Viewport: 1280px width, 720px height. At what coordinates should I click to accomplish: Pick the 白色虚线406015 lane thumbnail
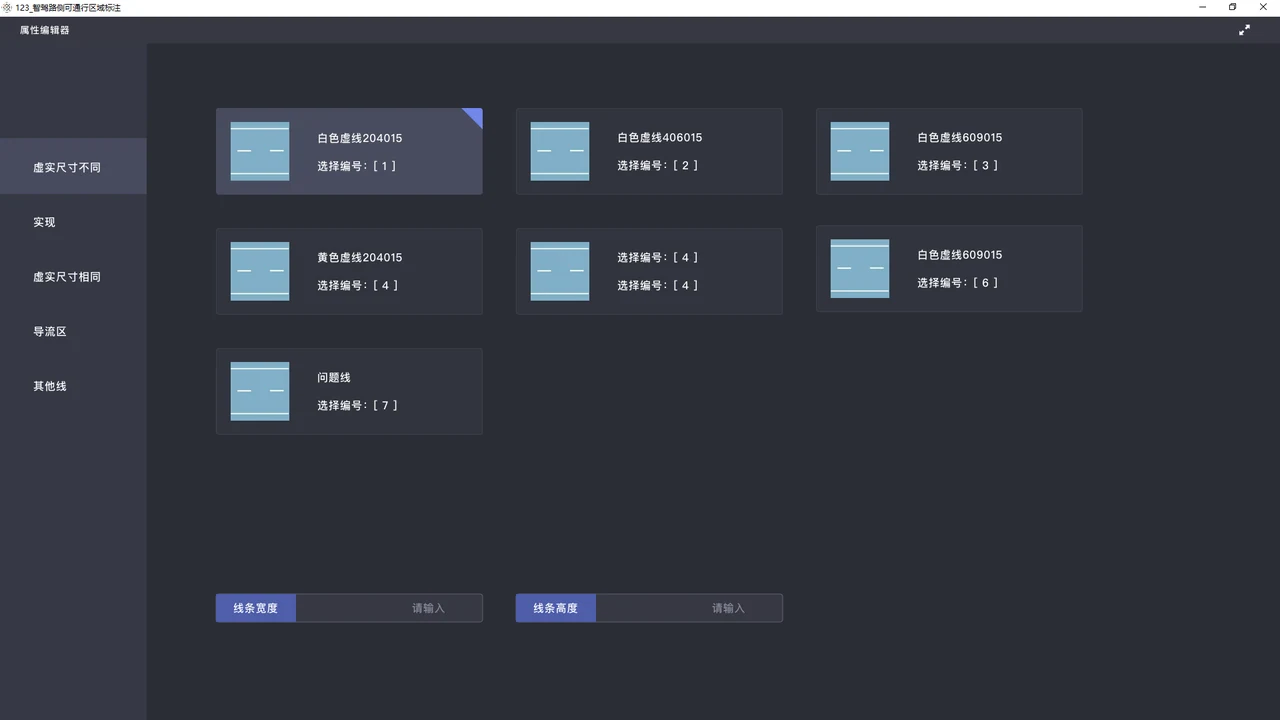point(560,151)
